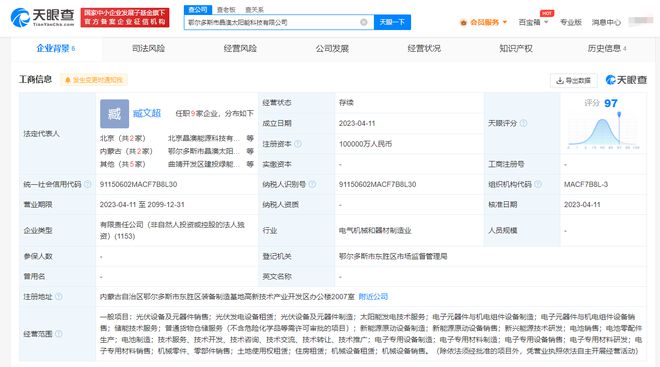Click the blurred user avatar in the top right
Viewport: 660px width, 367px height.
click(x=641, y=22)
